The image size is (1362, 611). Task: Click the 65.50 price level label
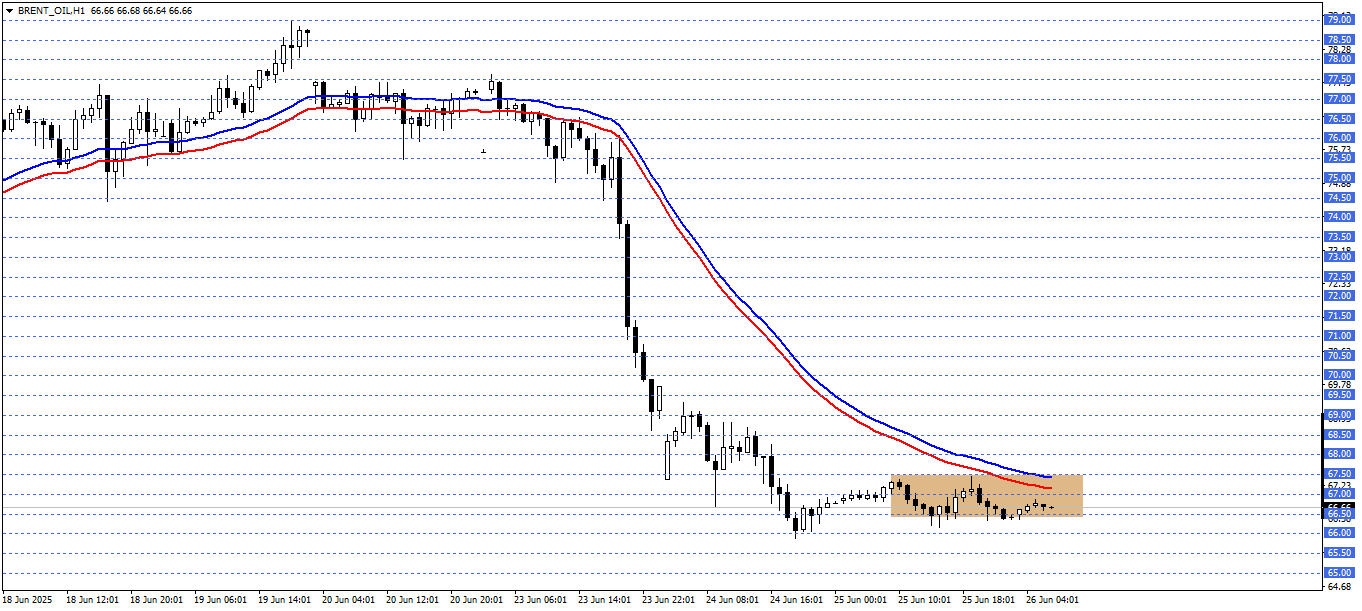(x=1339, y=553)
